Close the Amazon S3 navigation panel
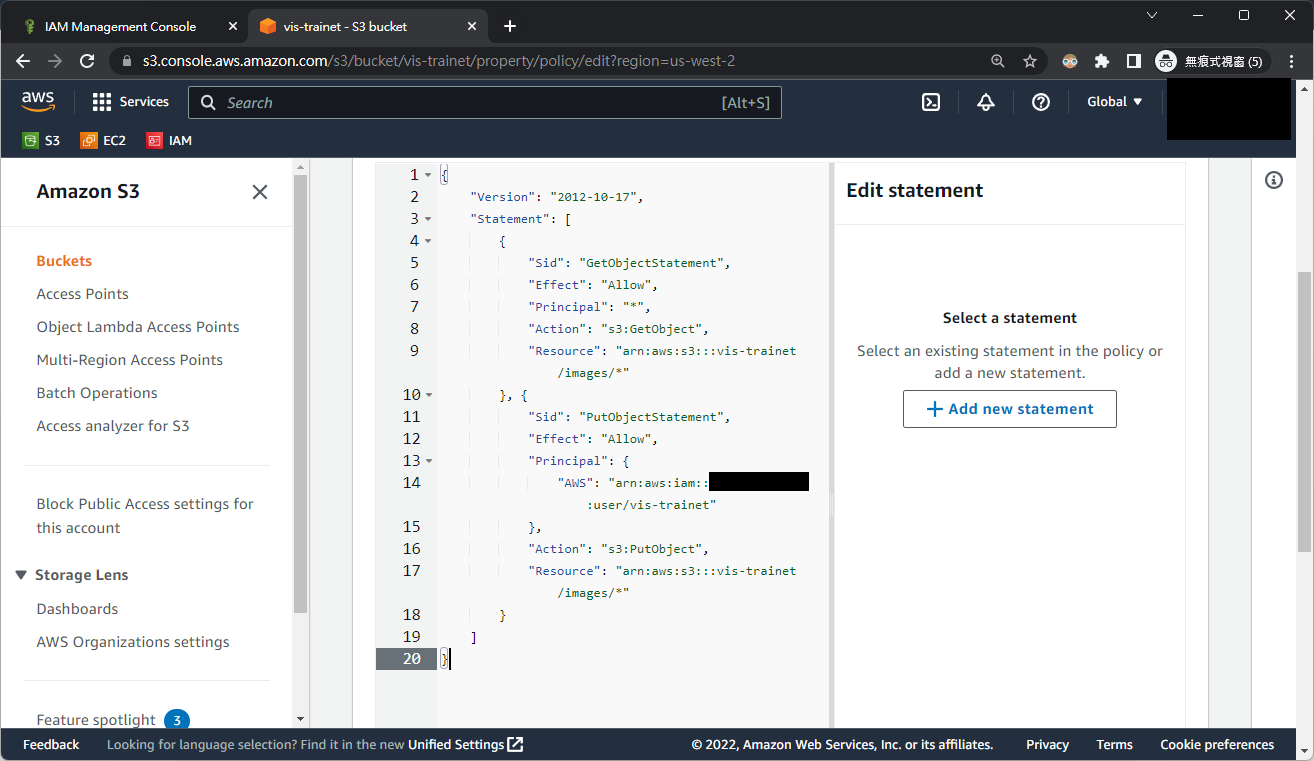The width and height of the screenshot is (1314, 761). pyautogui.click(x=260, y=192)
